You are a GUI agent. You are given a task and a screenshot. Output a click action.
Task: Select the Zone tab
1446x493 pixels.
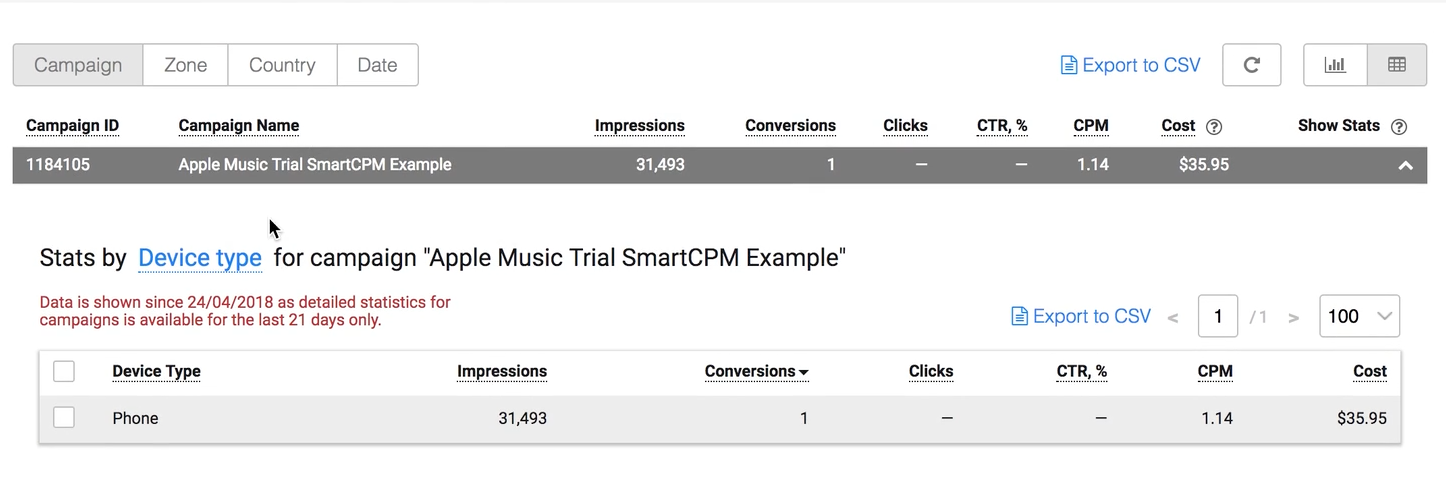click(x=185, y=65)
